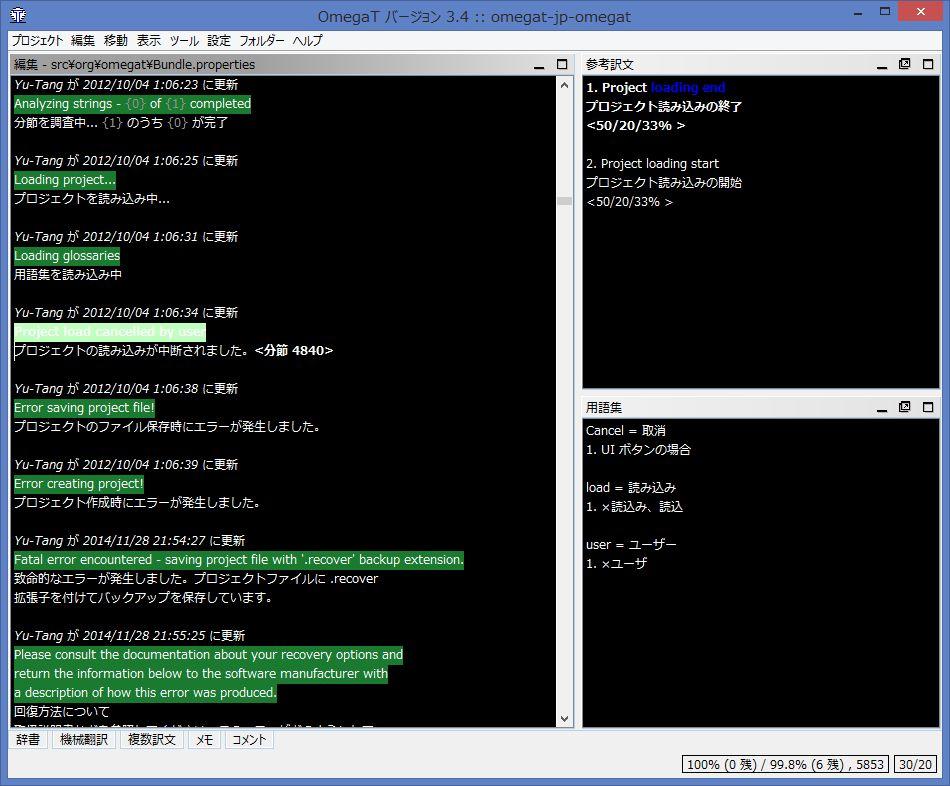Open the ヘルプ menu
This screenshot has width=950, height=786.
point(308,41)
